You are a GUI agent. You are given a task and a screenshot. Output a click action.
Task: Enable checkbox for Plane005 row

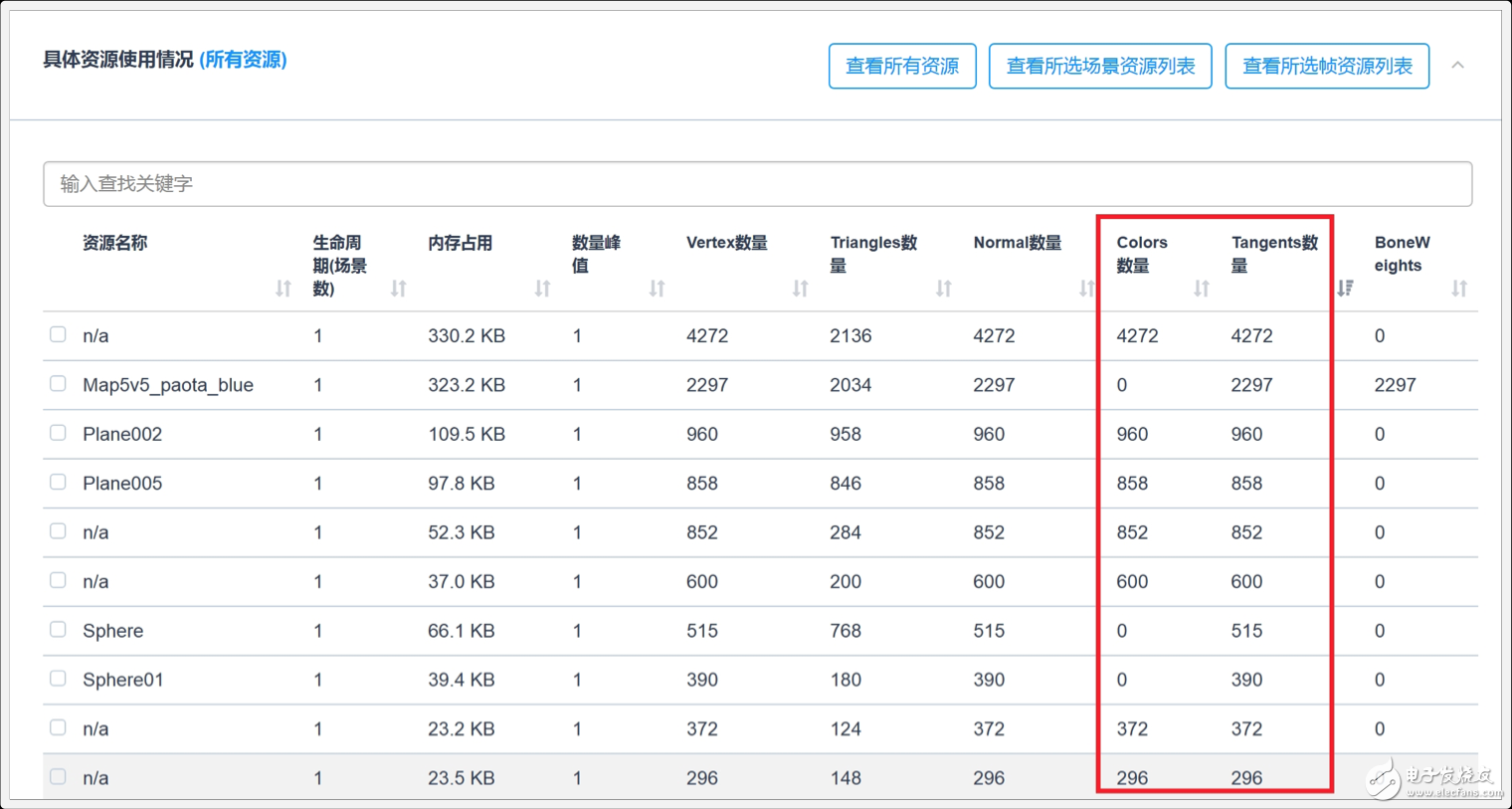tap(58, 482)
